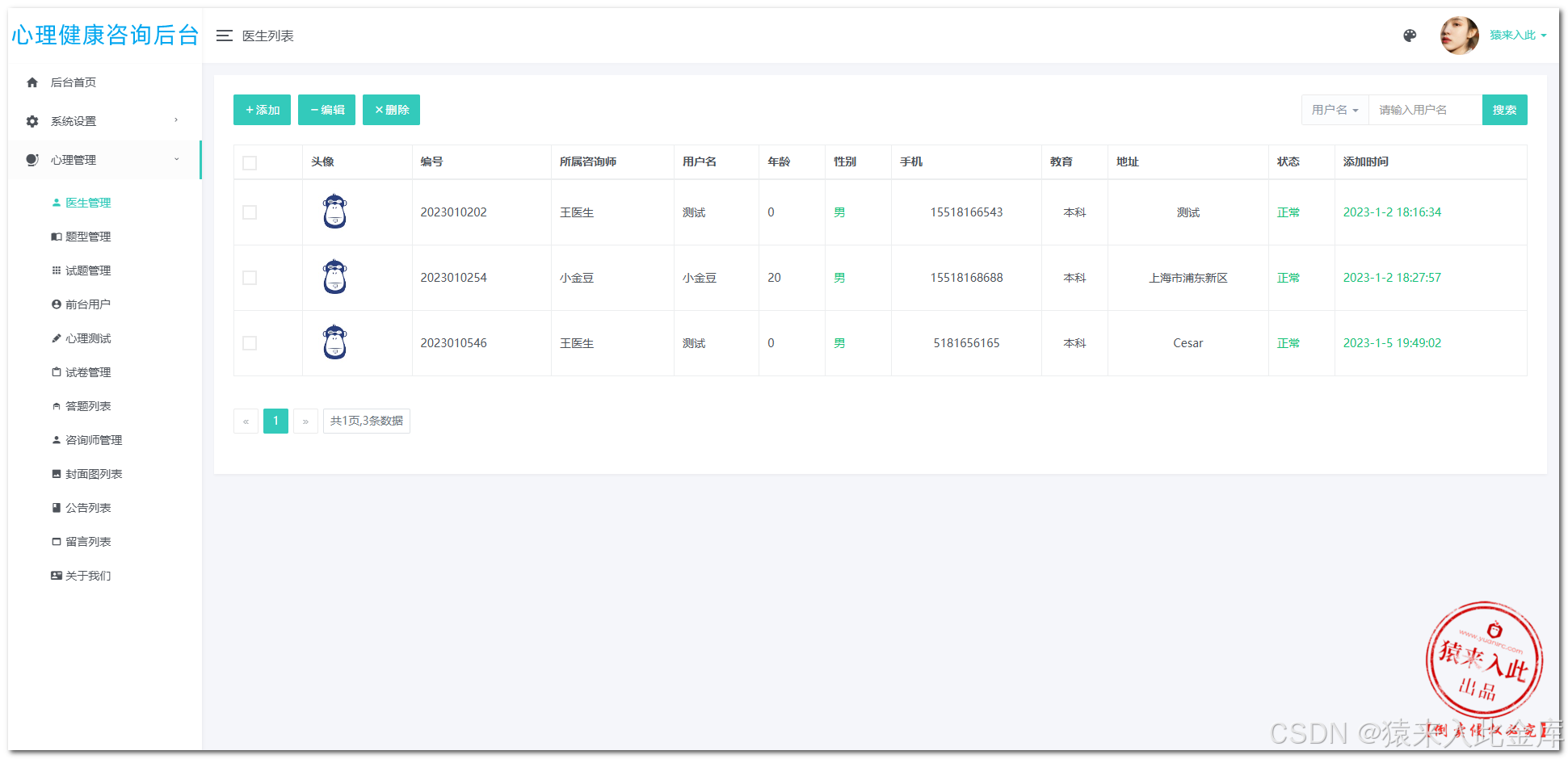Check the row checkbox for 2023010202
Screen dimensions: 1568x759
[x=250, y=212]
